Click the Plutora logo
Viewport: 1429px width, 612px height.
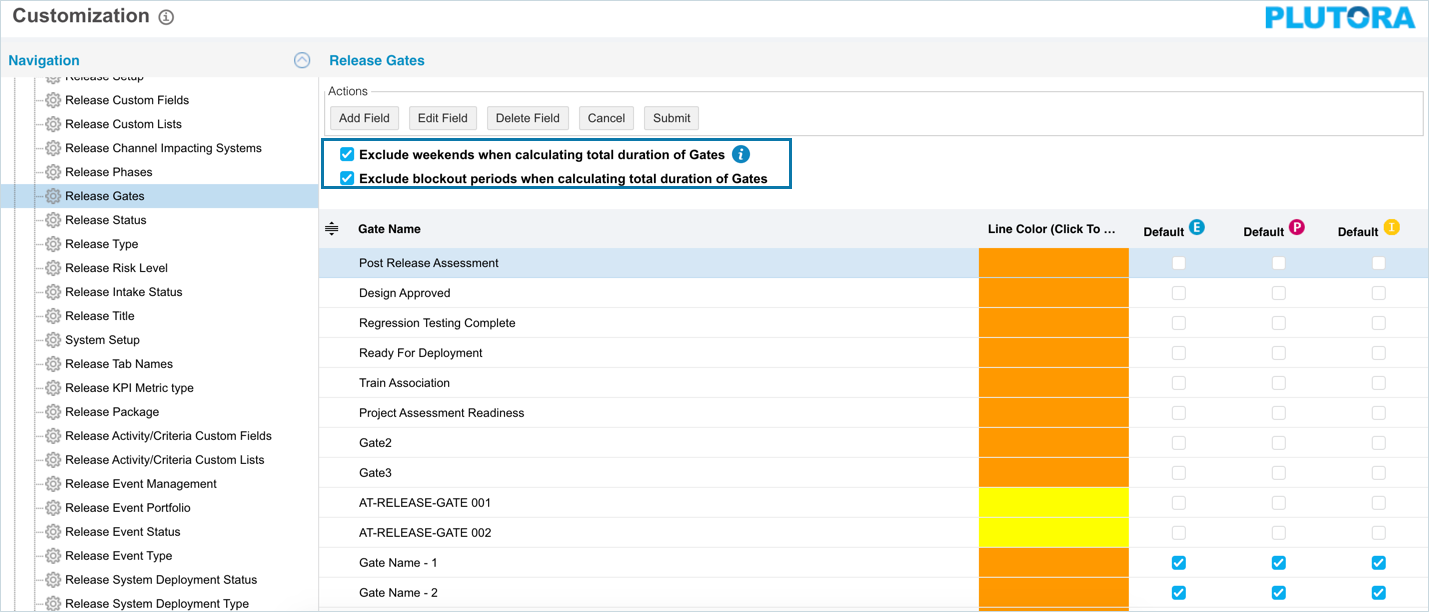1340,18
